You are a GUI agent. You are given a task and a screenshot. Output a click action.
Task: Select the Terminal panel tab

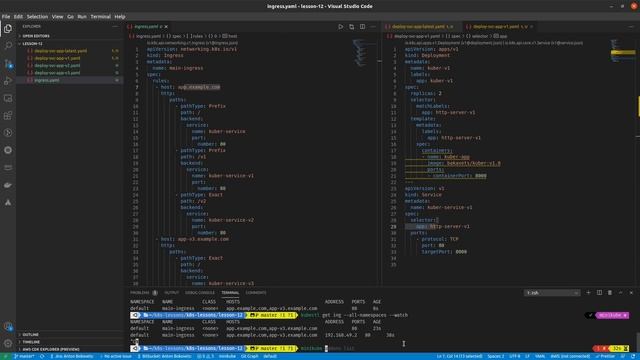click(230, 293)
